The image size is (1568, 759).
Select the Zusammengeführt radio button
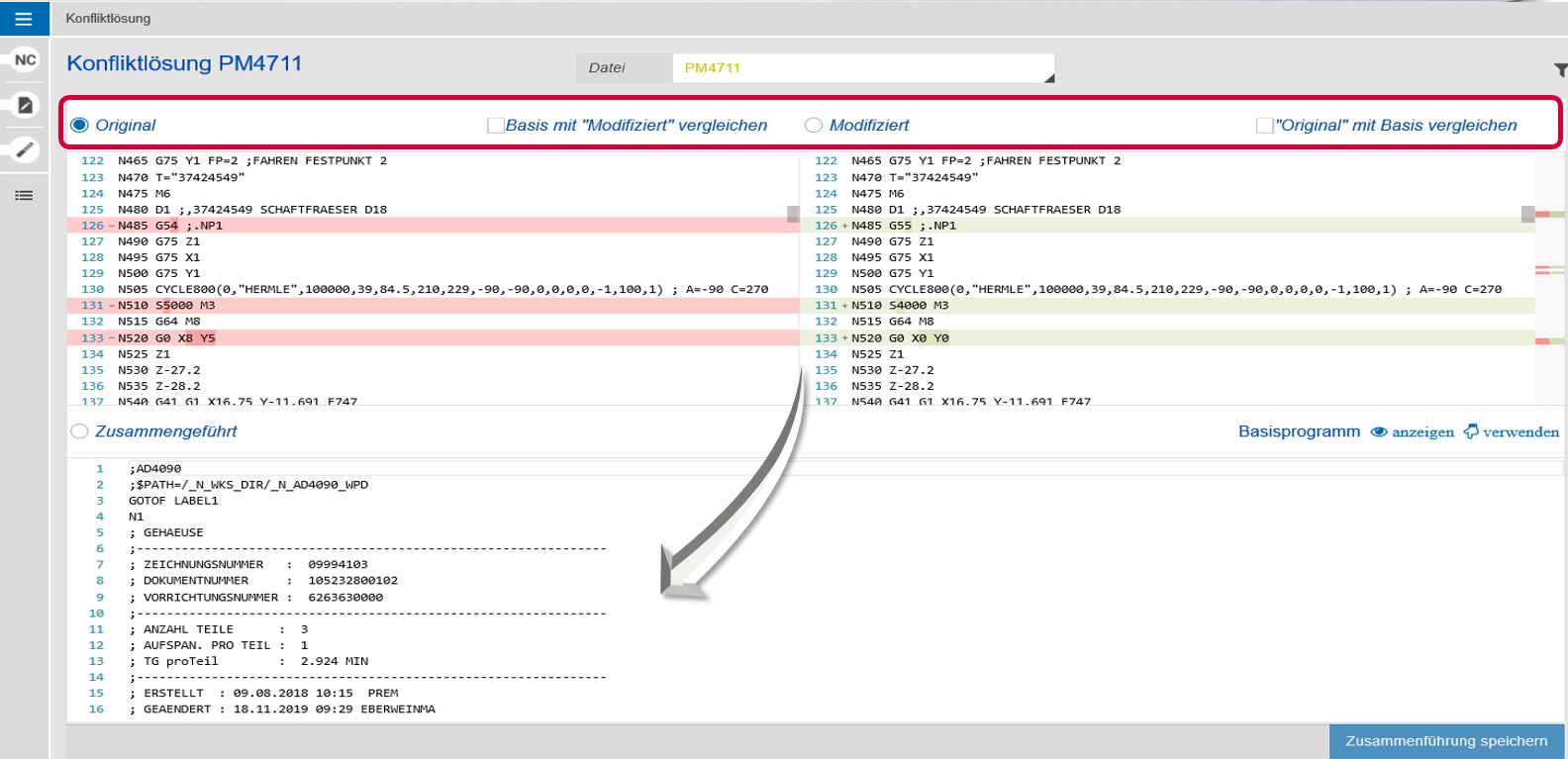point(80,431)
